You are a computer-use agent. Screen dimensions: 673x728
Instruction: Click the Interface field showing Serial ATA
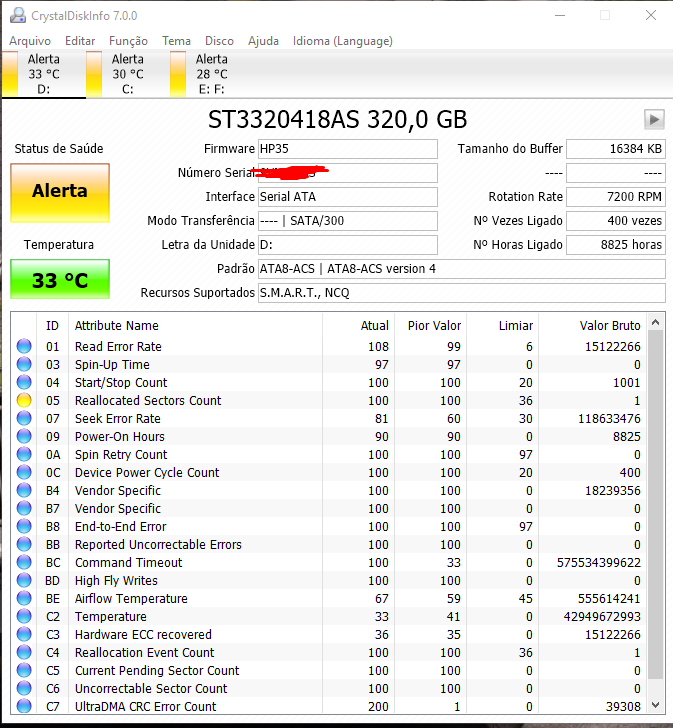[348, 197]
